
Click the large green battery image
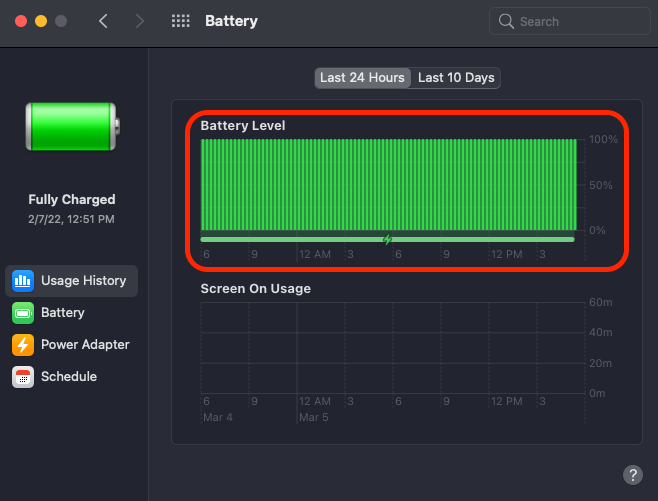(73, 126)
